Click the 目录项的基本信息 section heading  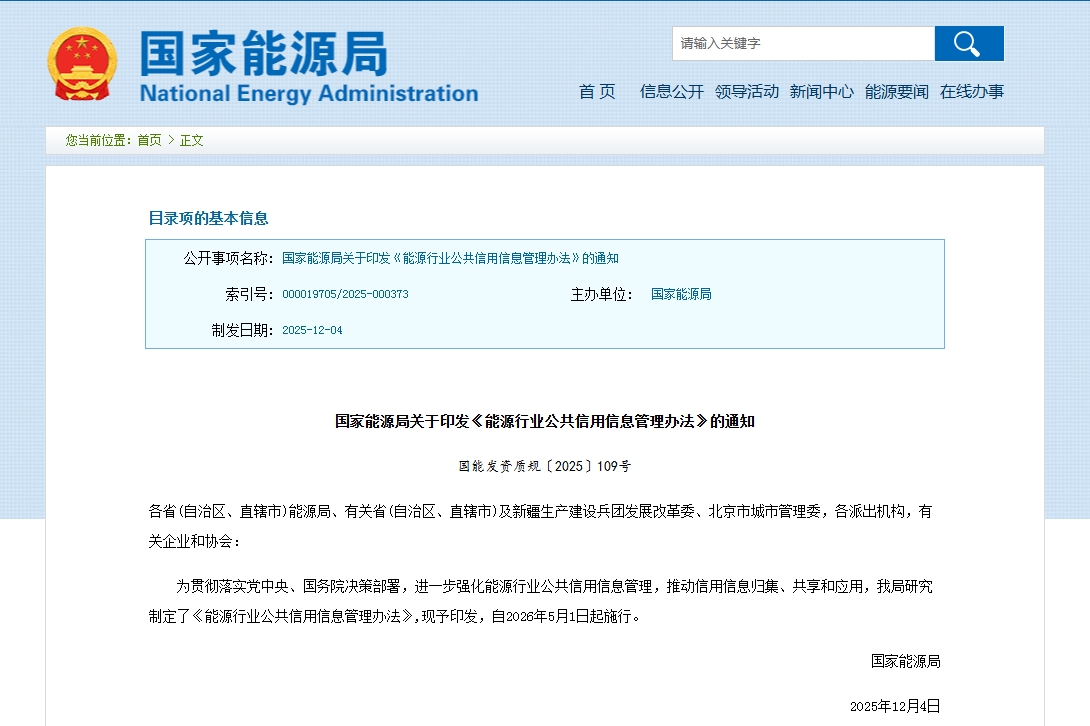click(208, 218)
